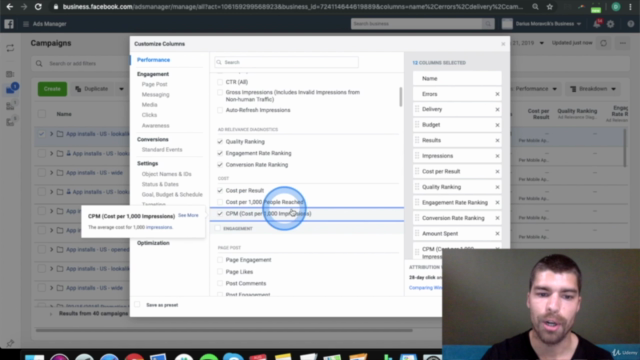This screenshot has width=640, height=360.
Task: Open the Status & Dates subcategory
Action: [160, 184]
